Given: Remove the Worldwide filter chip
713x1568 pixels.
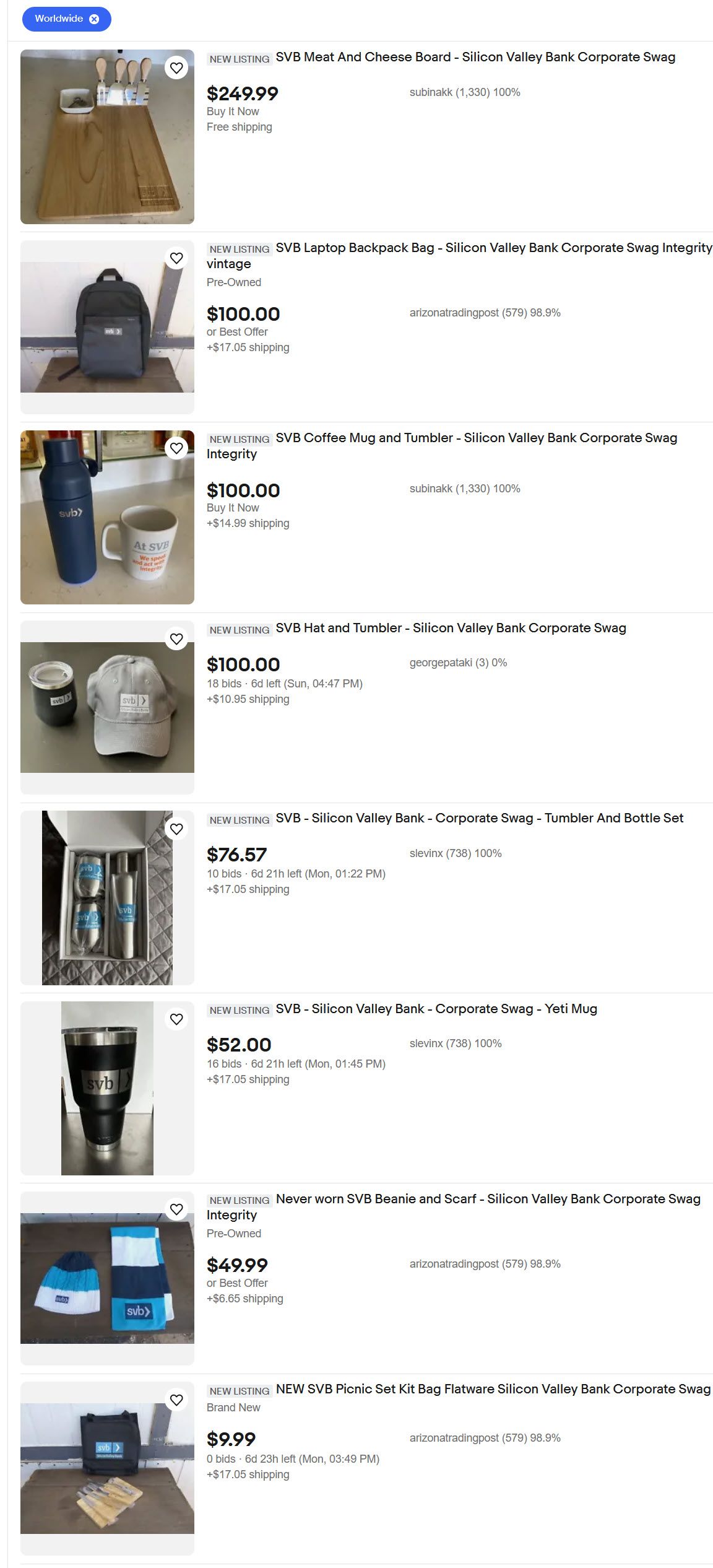Looking at the screenshot, I should point(94,19).
